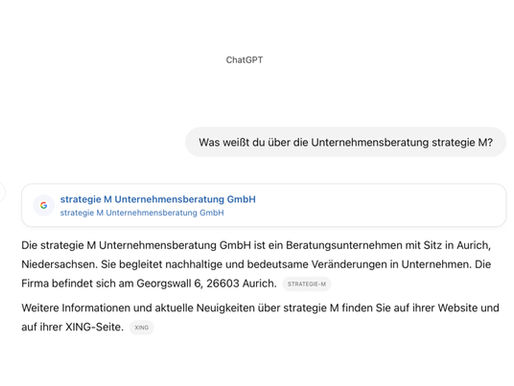
Task: Click the Google icon in the source card
Action: pos(44,205)
